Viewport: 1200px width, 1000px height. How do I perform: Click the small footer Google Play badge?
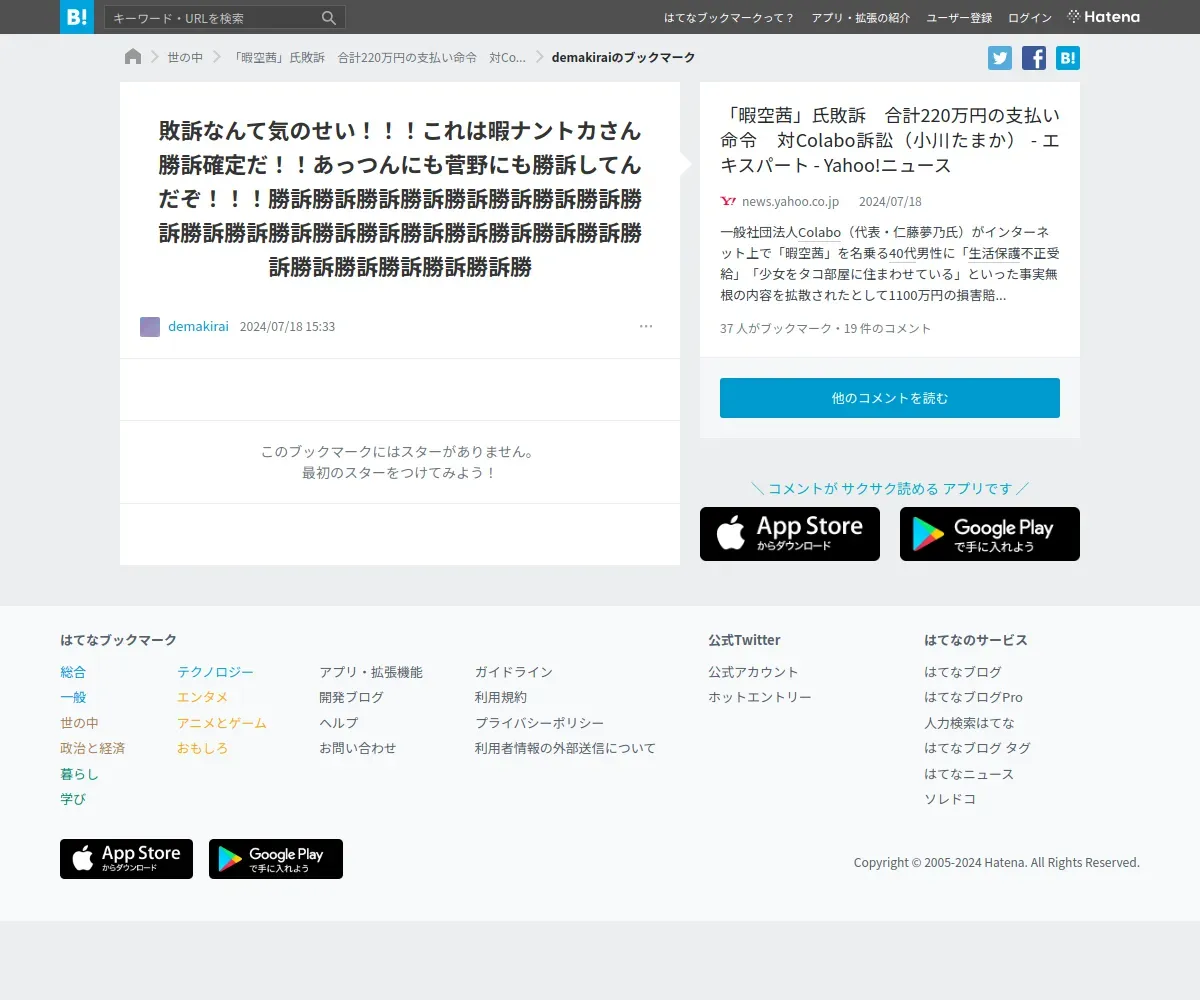[276, 859]
